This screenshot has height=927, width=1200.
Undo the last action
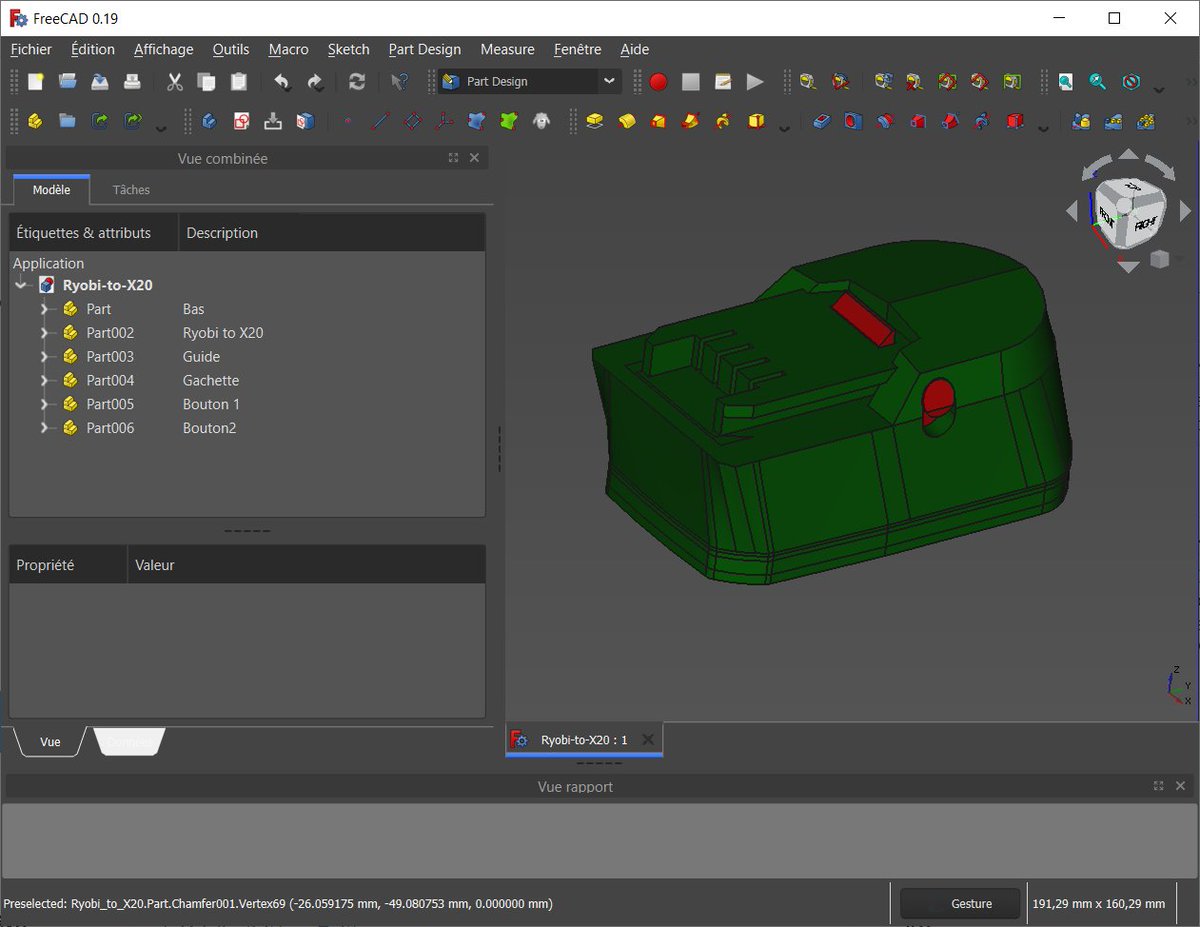click(283, 82)
